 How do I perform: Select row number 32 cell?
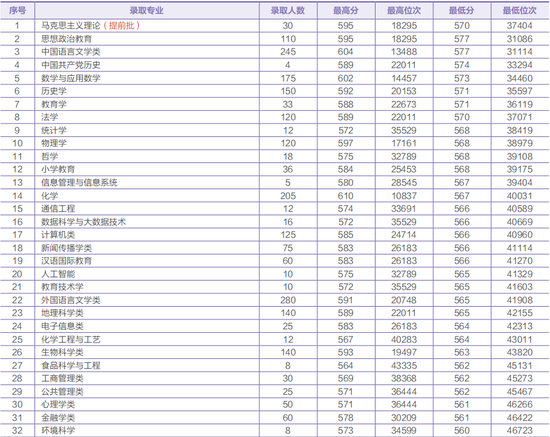pyautogui.click(x=17, y=430)
